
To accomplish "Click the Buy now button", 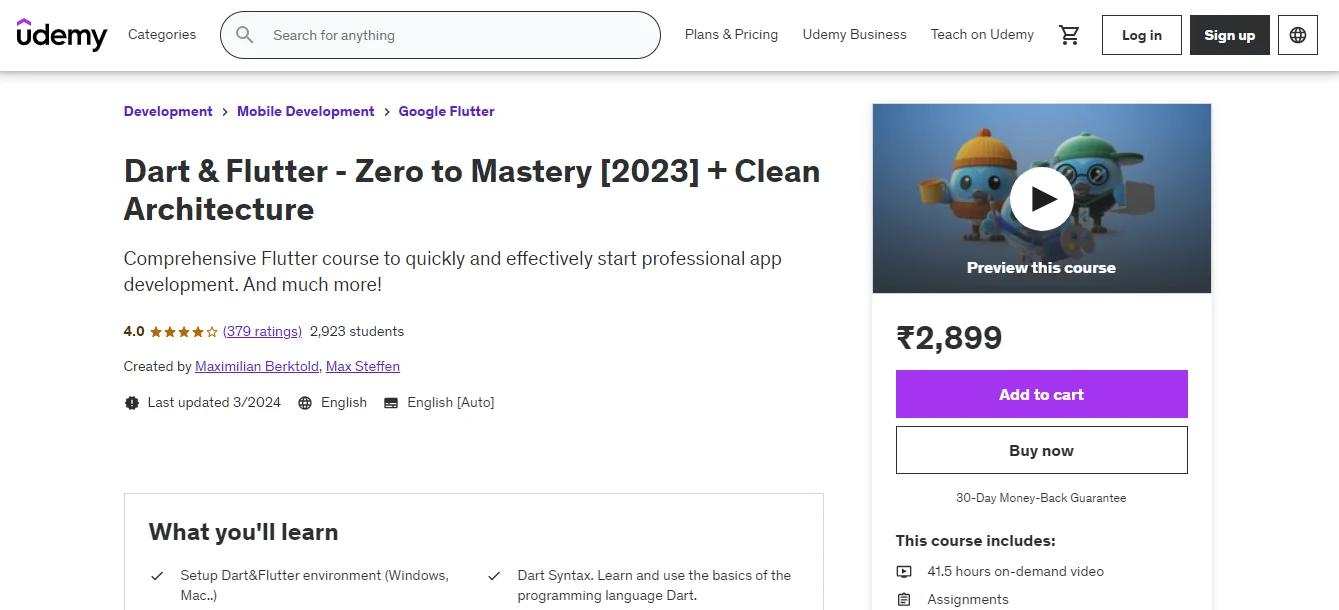I will [x=1041, y=450].
